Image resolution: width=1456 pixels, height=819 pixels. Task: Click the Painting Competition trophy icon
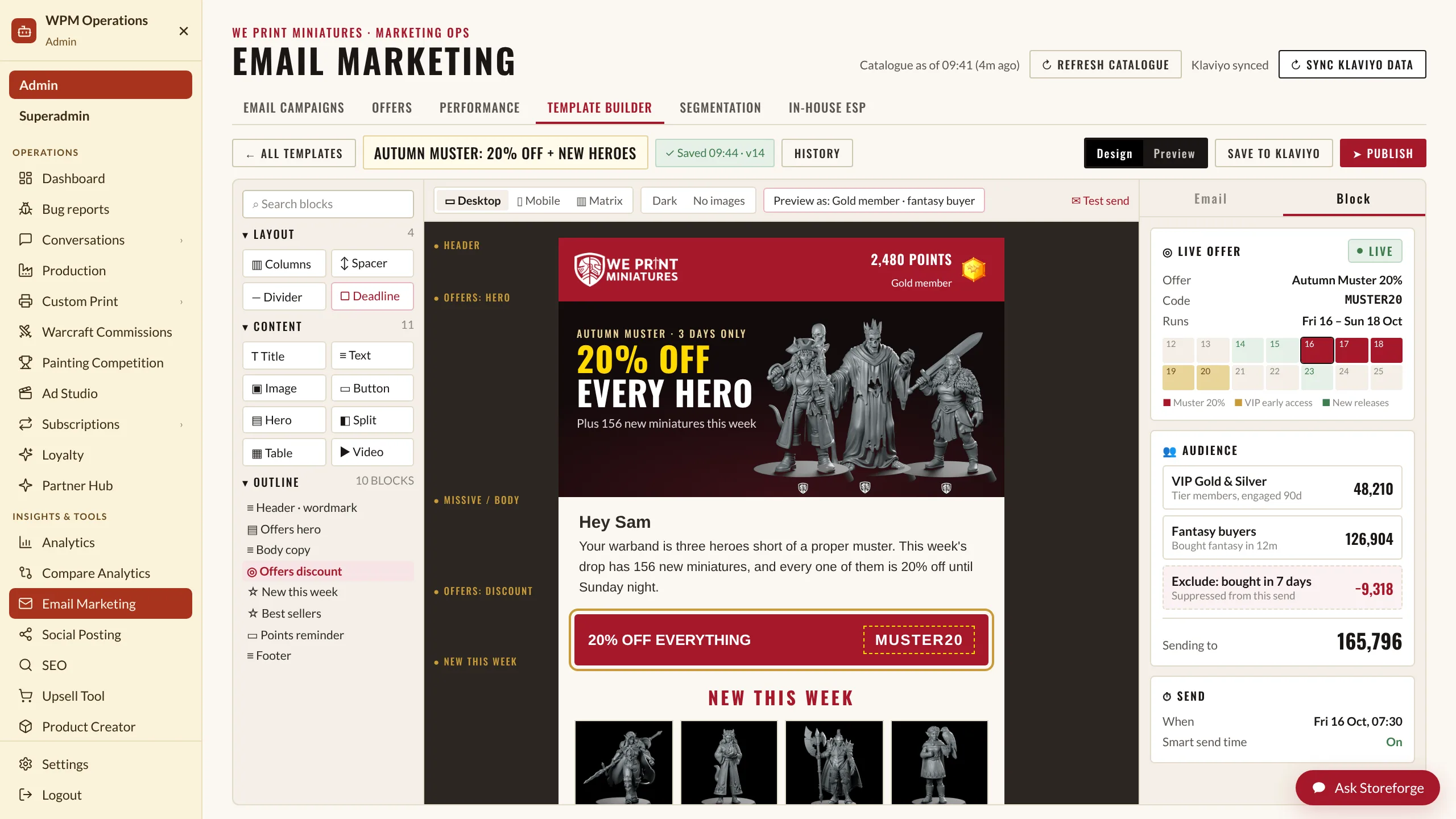(x=26, y=362)
